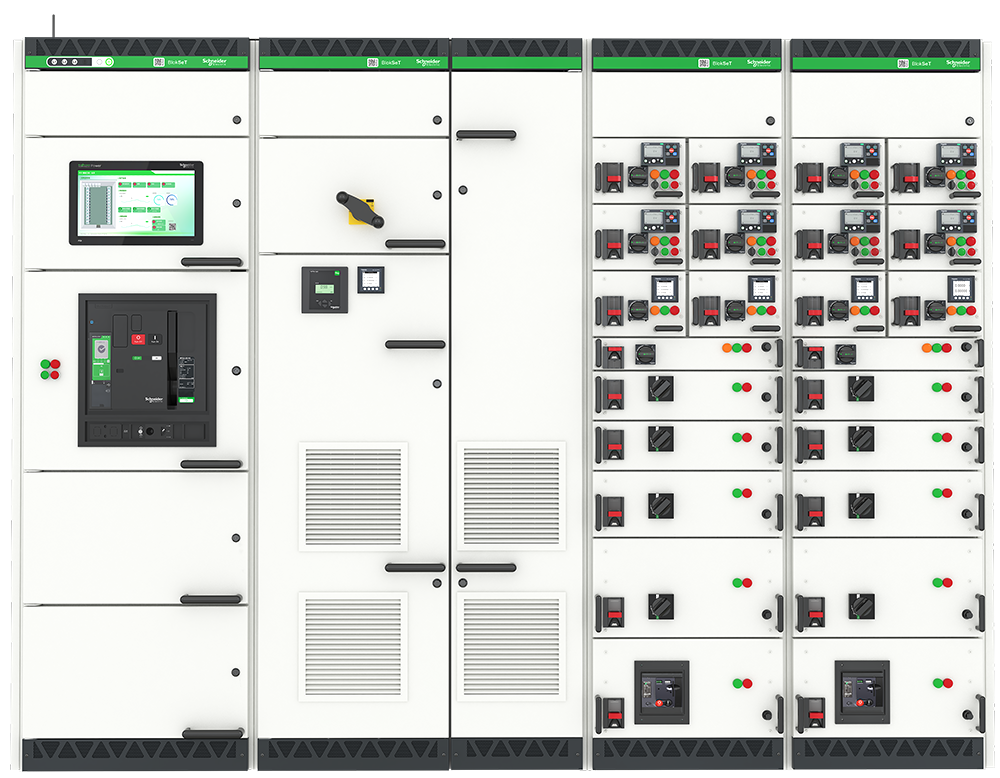This screenshot has width=1000, height=778.
Task: Click the door lock beside the touchscreen display
Action: click(237, 203)
